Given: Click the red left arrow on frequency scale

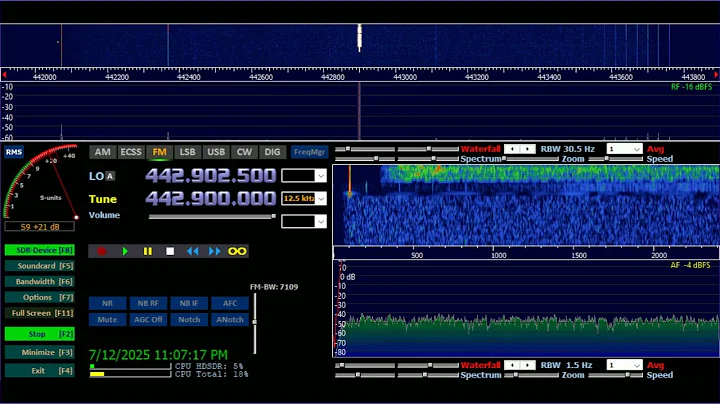Looking at the screenshot, I should pos(4,74).
